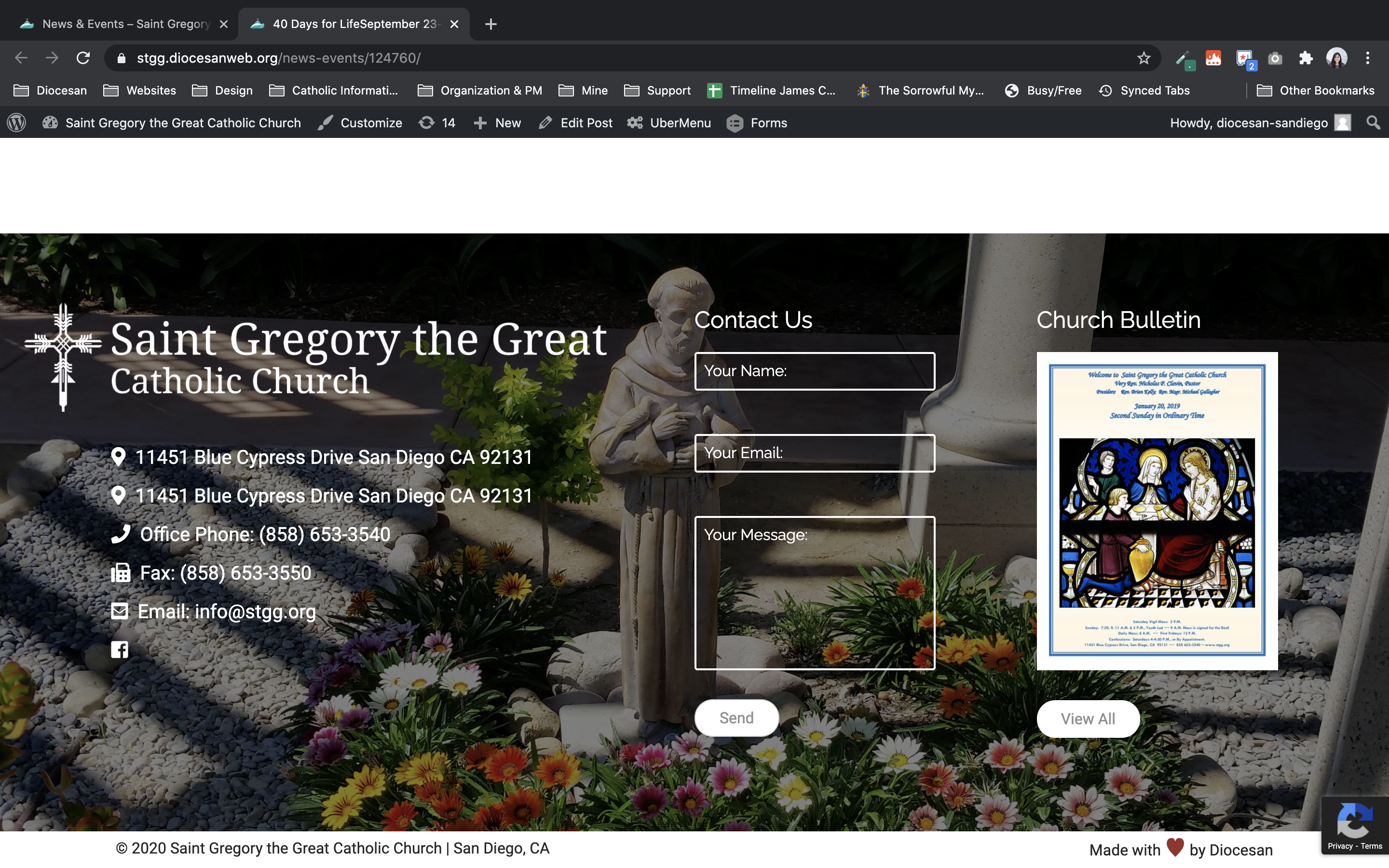Click the Edit Post link

click(x=576, y=123)
